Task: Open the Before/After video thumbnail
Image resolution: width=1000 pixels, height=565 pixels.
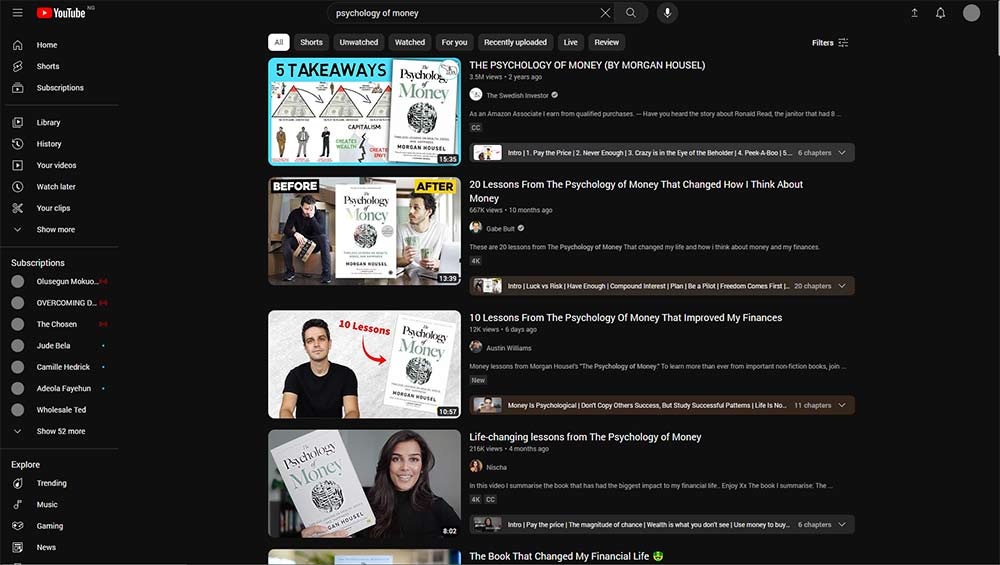Action: click(364, 231)
